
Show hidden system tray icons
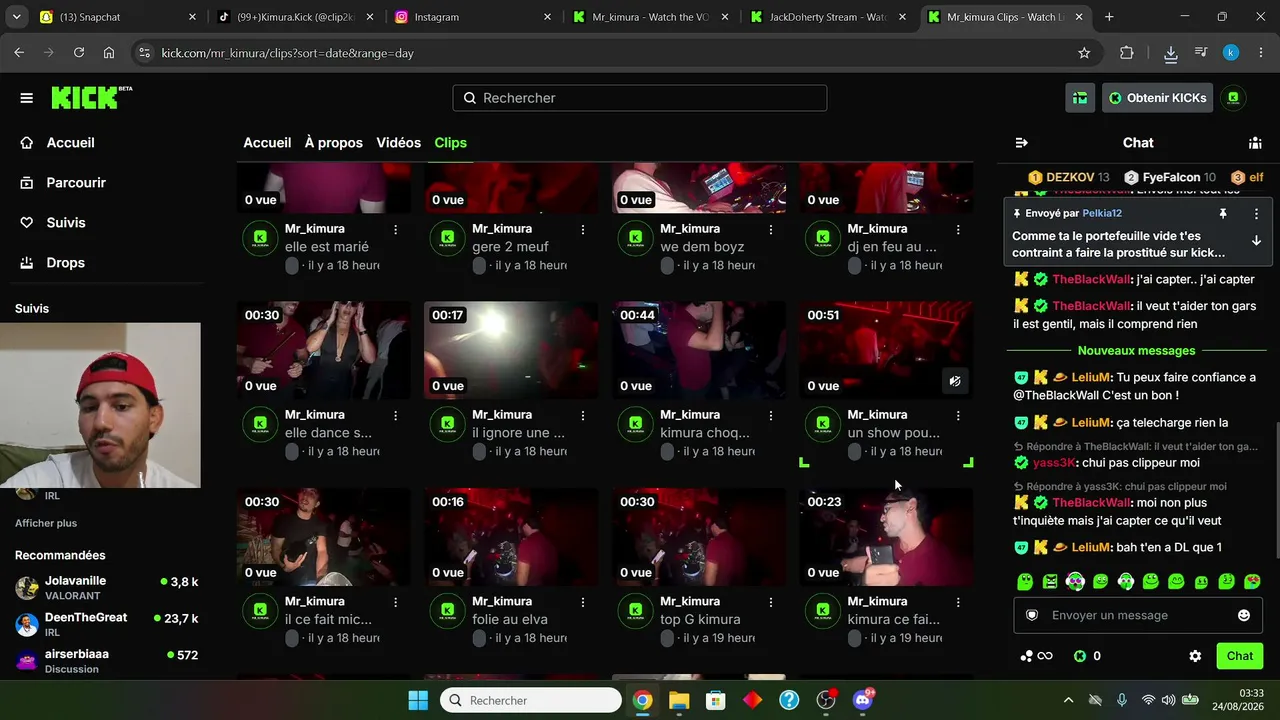[x=1068, y=700]
